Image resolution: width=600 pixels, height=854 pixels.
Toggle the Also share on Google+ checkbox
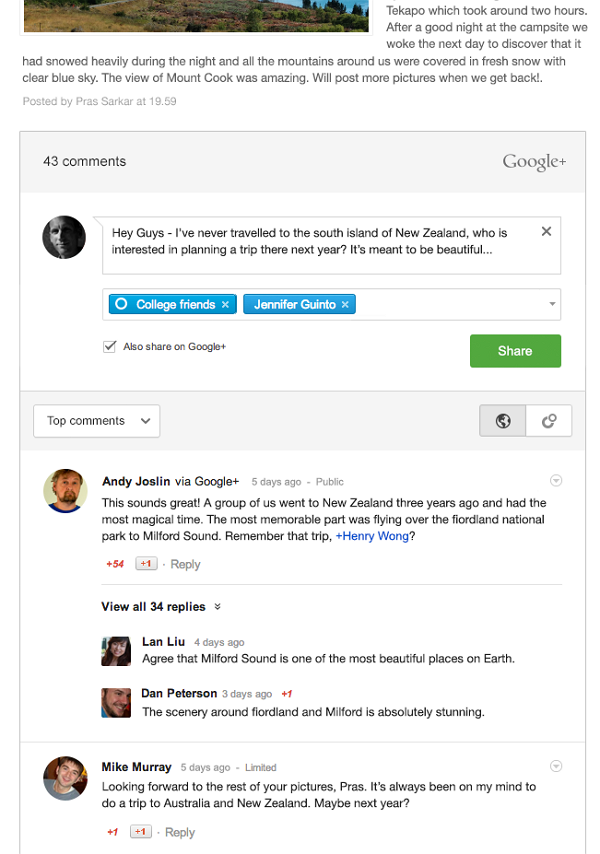coord(109,346)
